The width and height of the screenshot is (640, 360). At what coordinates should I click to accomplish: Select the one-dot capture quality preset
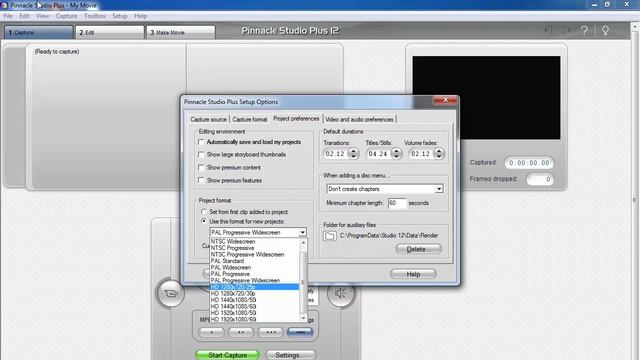pos(211,332)
